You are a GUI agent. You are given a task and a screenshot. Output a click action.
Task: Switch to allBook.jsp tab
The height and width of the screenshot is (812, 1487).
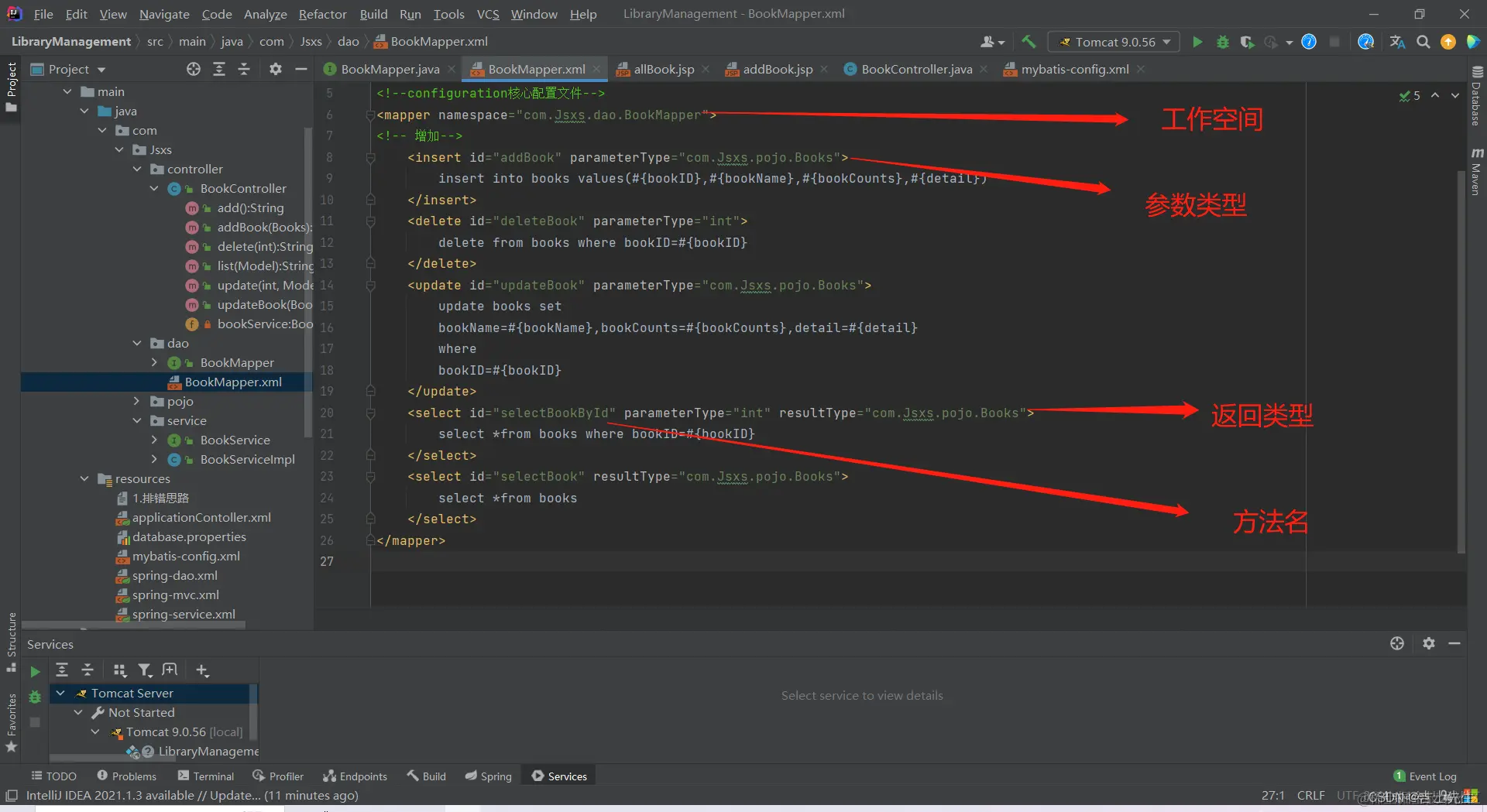(664, 69)
